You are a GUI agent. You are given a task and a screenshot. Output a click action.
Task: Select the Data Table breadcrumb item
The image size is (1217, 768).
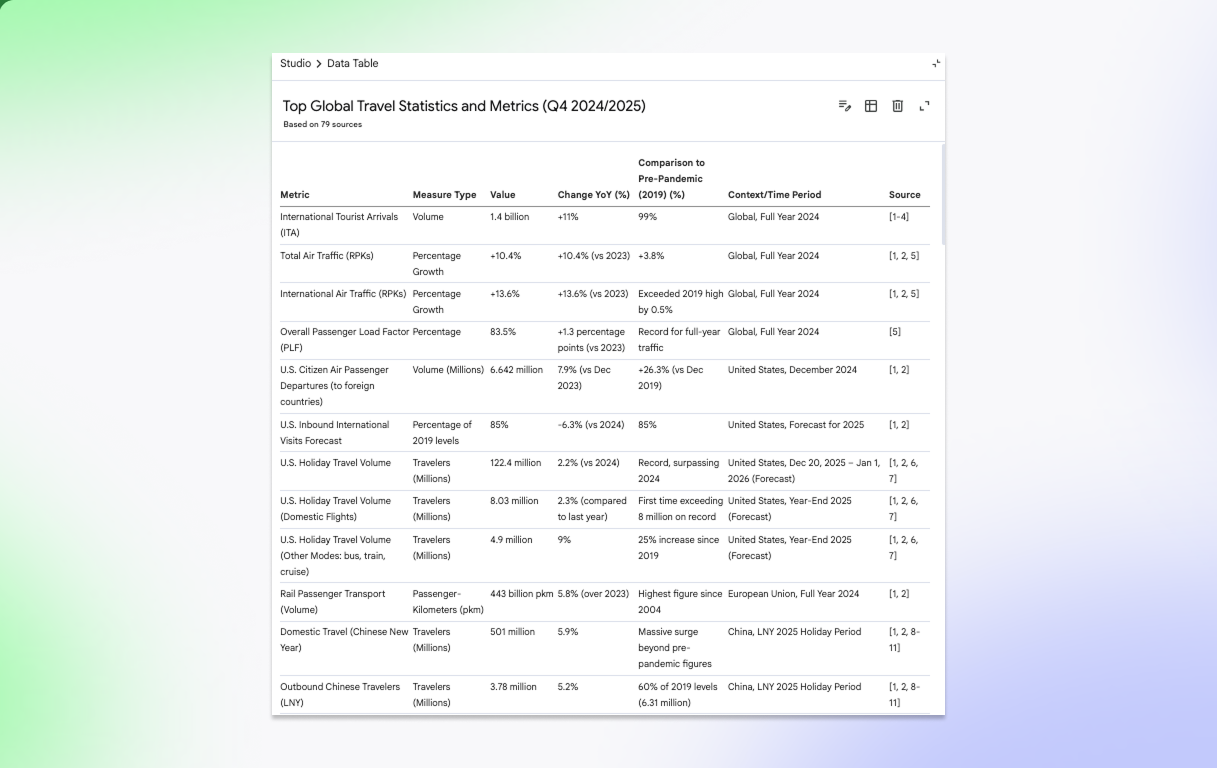pos(352,64)
